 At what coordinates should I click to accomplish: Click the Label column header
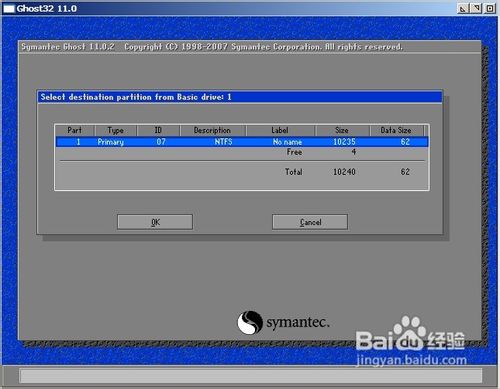tap(280, 130)
